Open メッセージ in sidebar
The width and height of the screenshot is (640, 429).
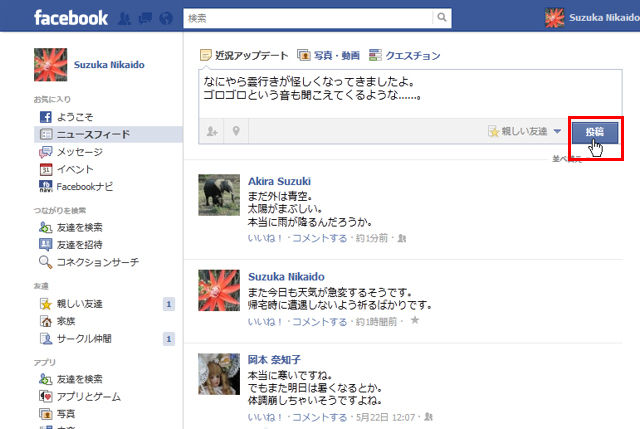71,152
